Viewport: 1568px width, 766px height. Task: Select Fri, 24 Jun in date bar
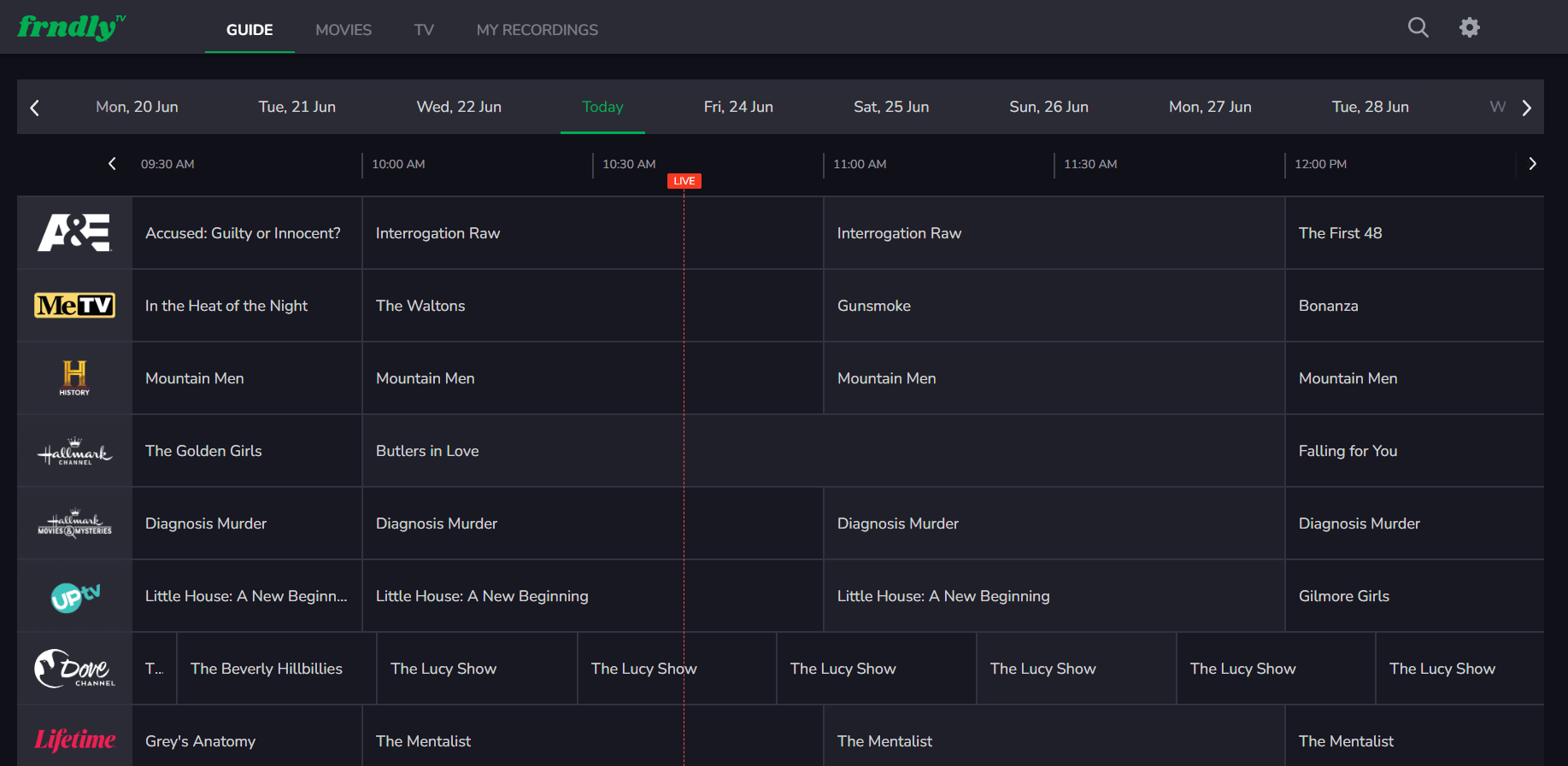[x=738, y=107]
